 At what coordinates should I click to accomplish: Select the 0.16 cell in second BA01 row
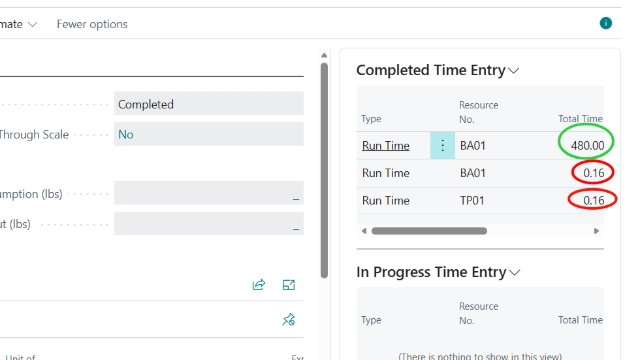593,173
